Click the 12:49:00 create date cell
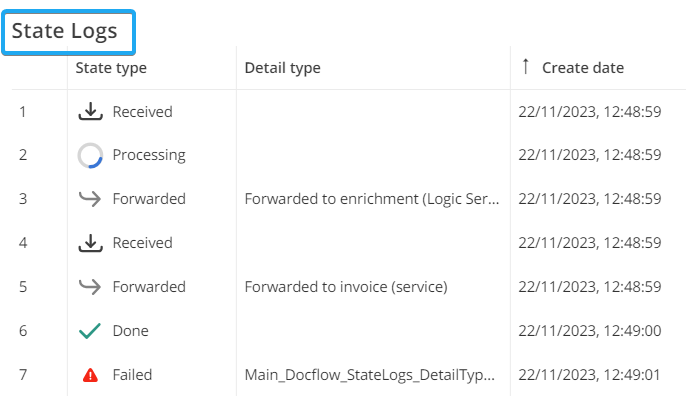This screenshot has width=686, height=396. [x=590, y=331]
